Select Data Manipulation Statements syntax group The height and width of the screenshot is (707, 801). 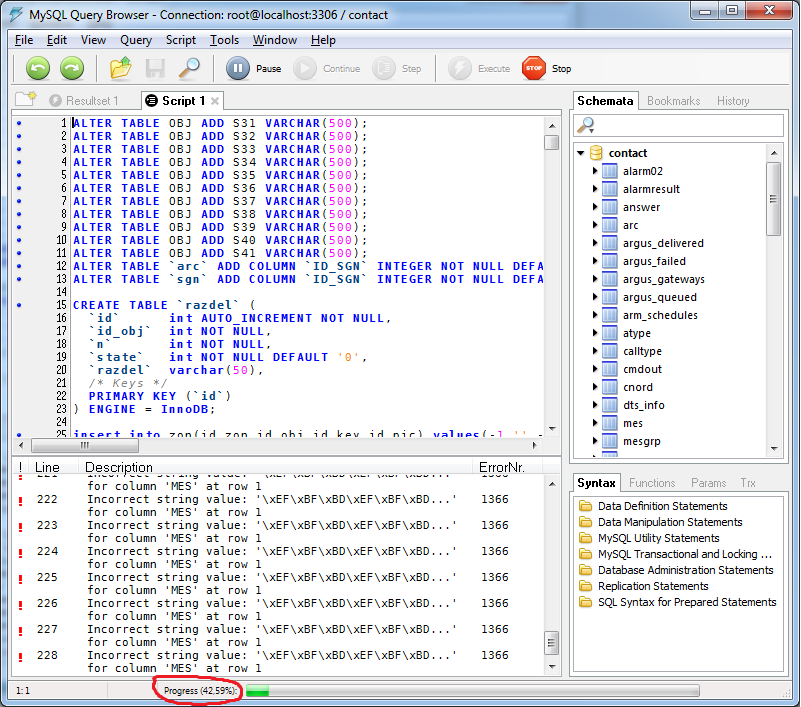click(670, 522)
